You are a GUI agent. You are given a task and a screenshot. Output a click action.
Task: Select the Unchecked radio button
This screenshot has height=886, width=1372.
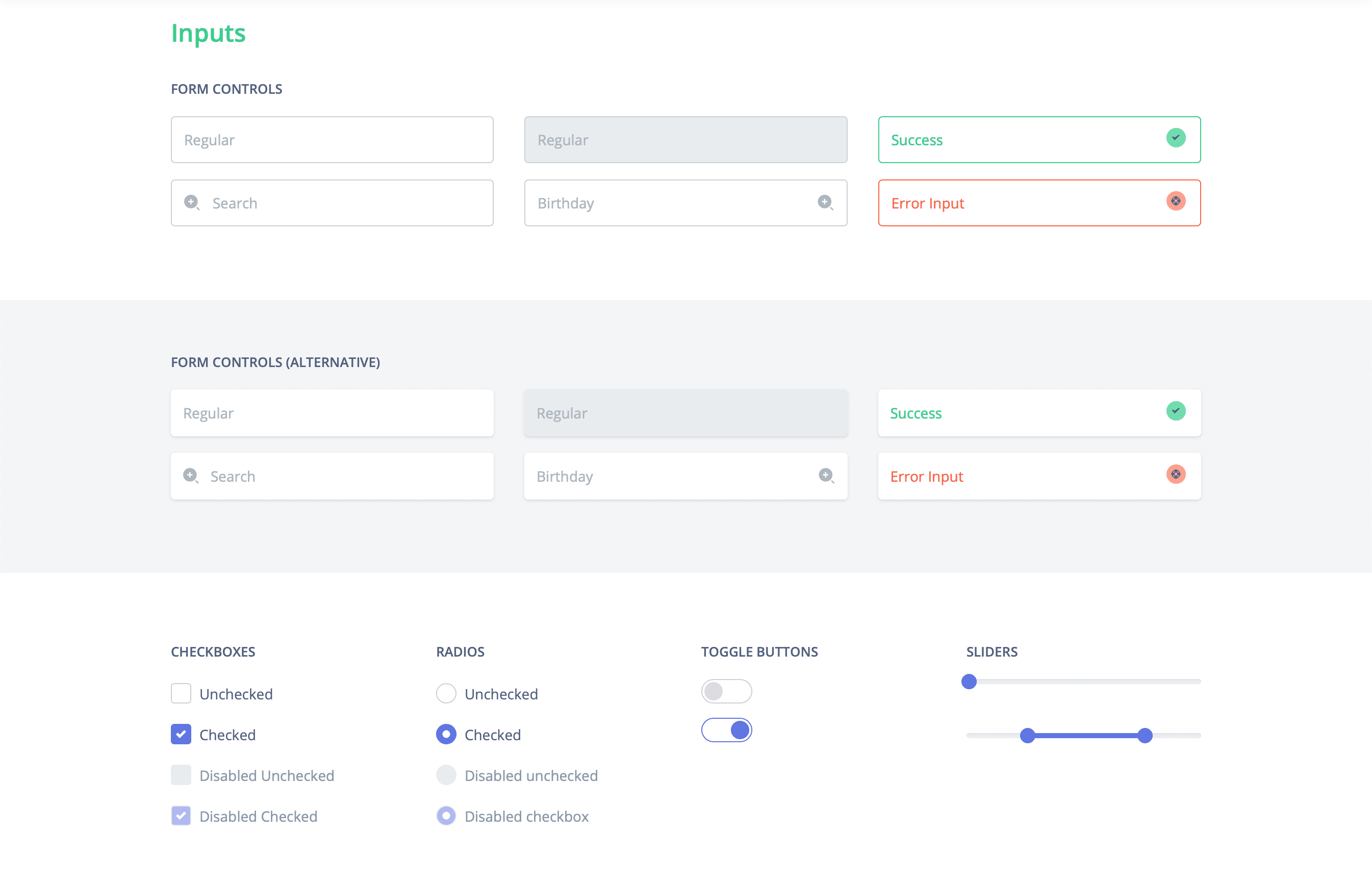pos(446,693)
